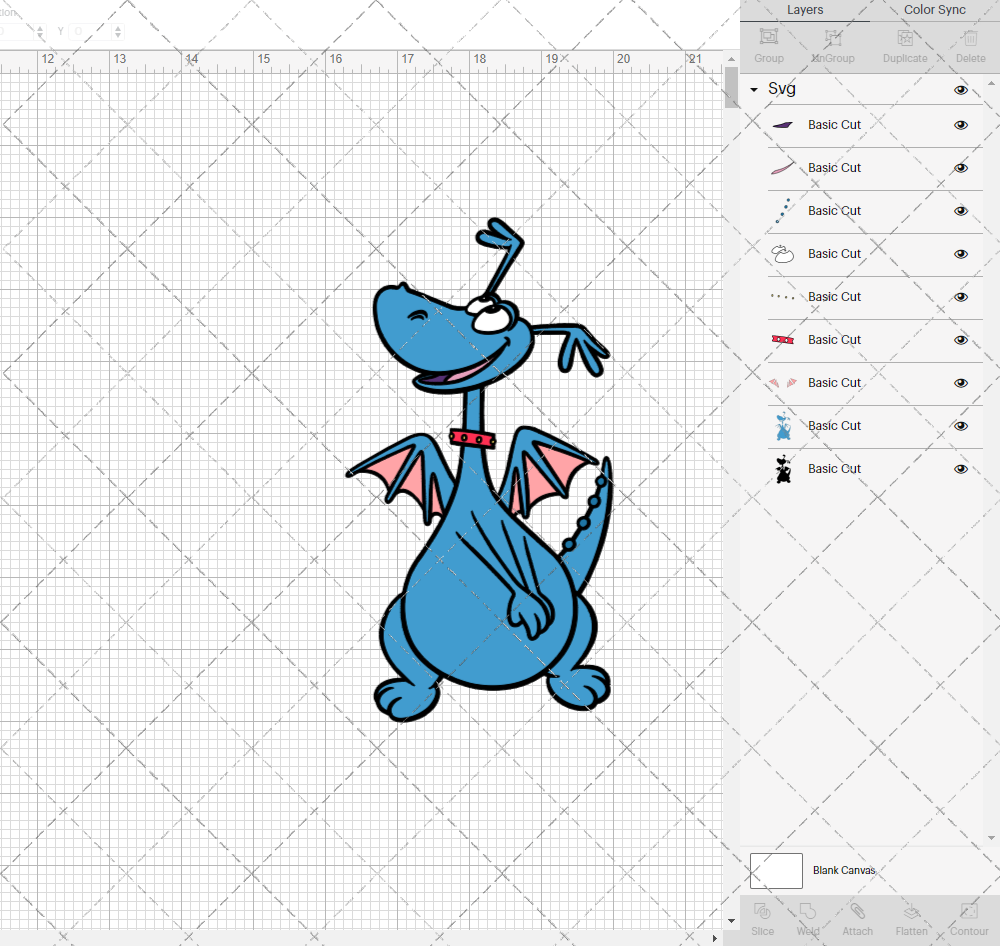
Task: Click the canvas scroll-up arrow
Action: click(732, 59)
